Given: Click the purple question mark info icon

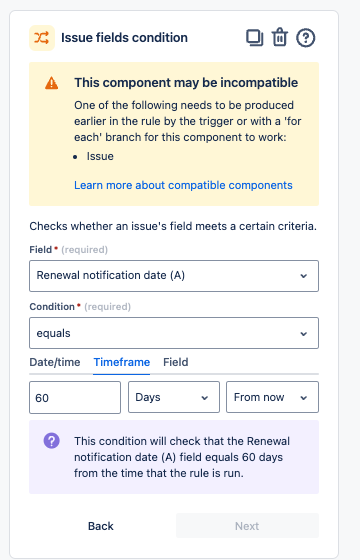Looking at the screenshot, I should point(52,441).
